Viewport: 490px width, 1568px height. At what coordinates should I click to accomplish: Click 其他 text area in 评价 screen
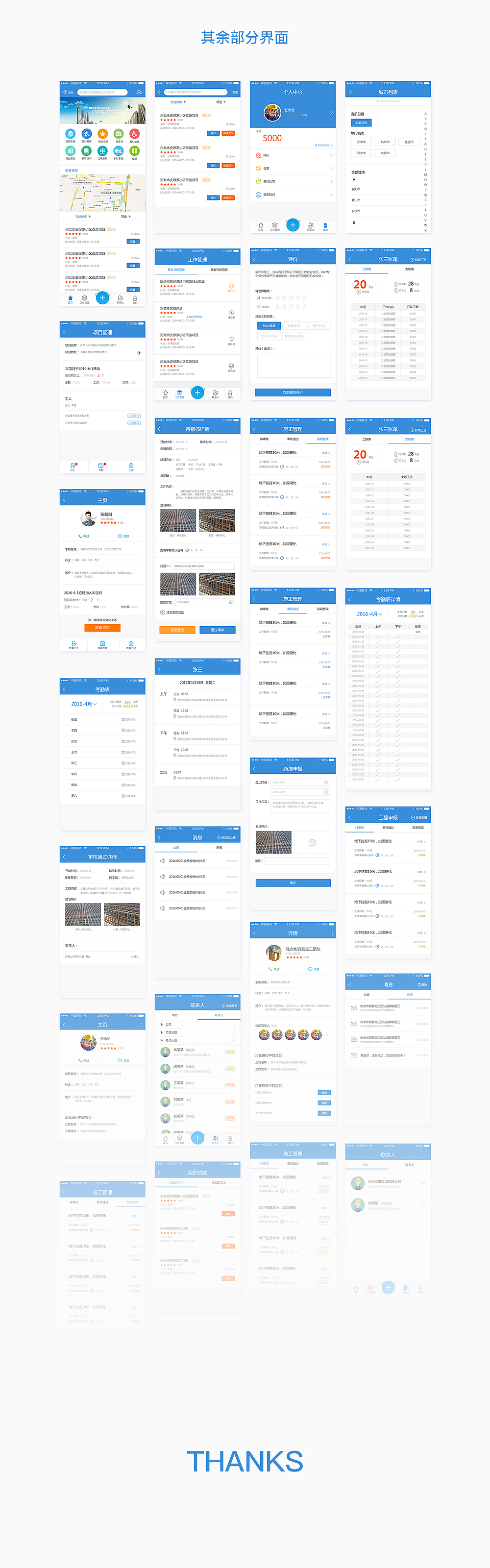click(294, 367)
